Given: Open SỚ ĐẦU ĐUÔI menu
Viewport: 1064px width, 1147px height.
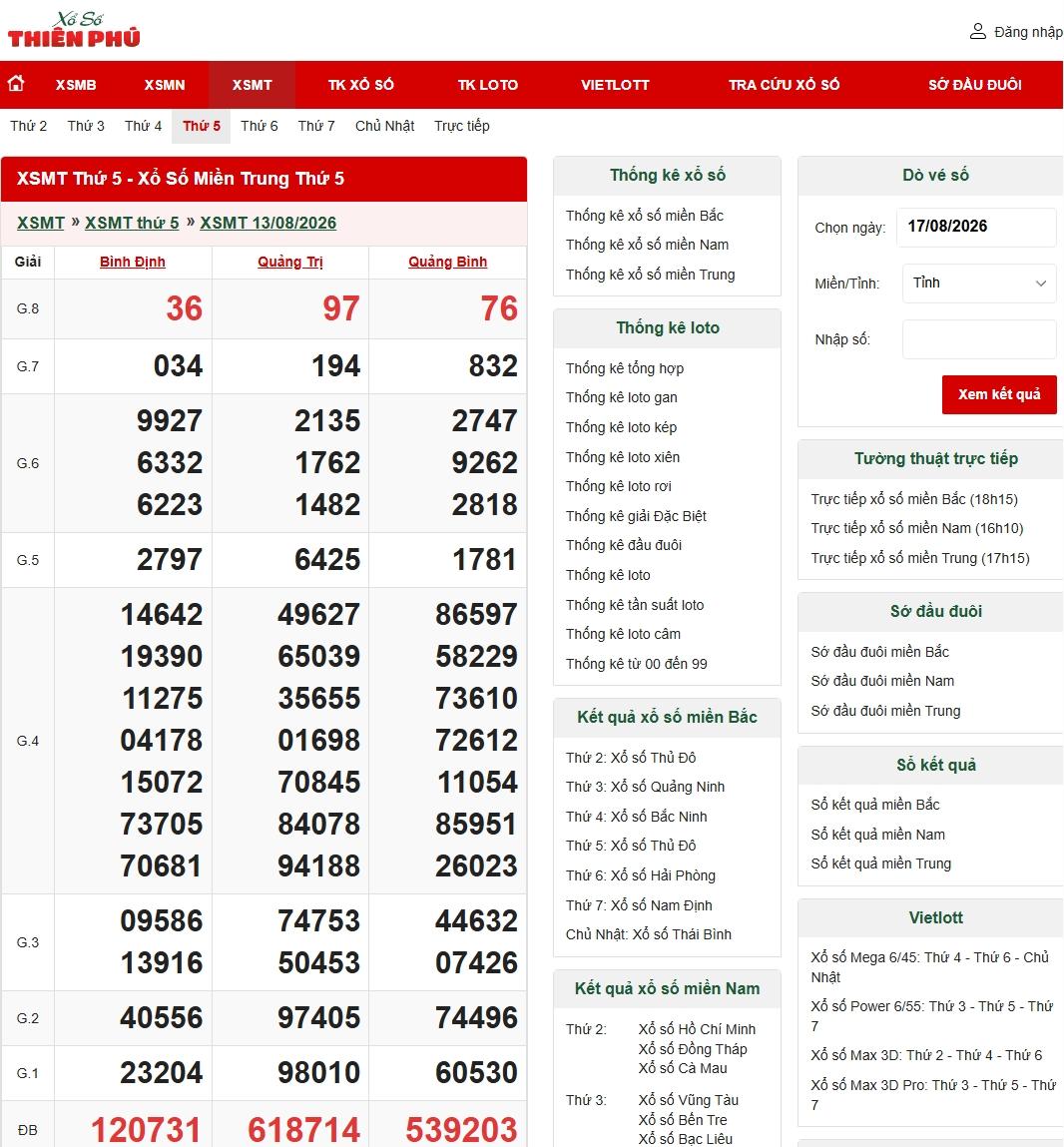Looking at the screenshot, I should 975,85.
